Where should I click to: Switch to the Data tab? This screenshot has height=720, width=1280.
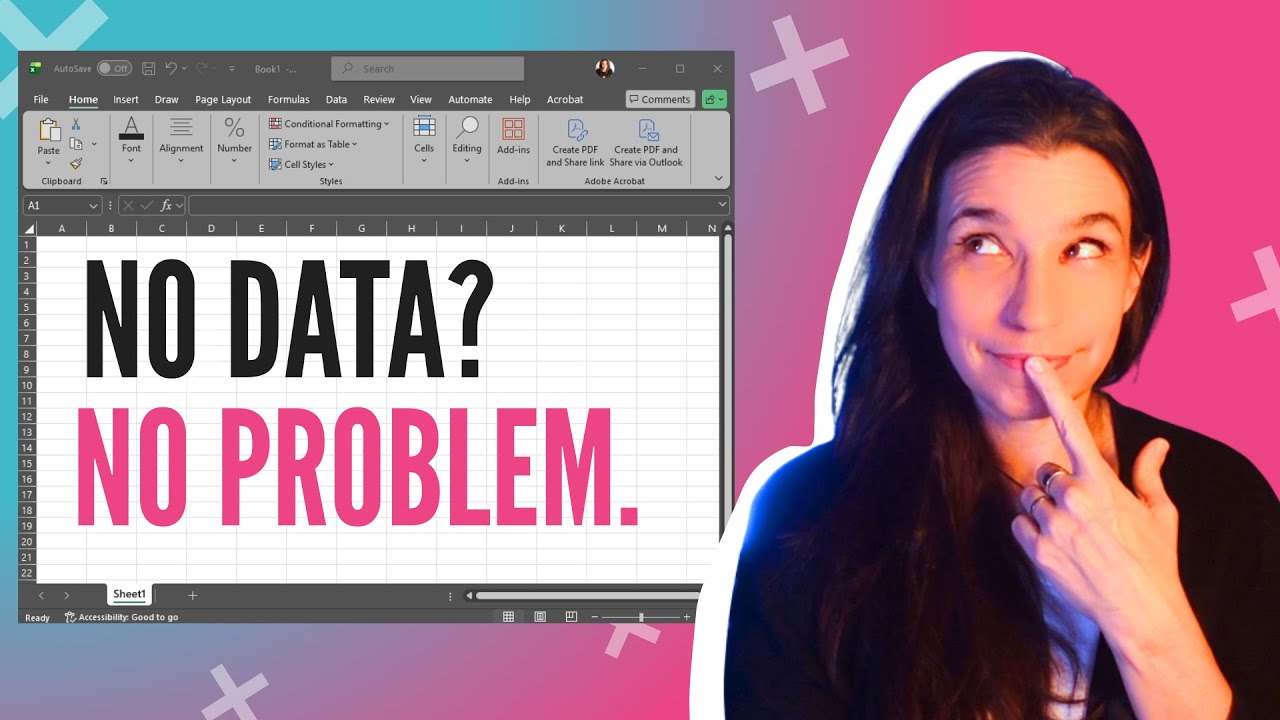pos(336,99)
